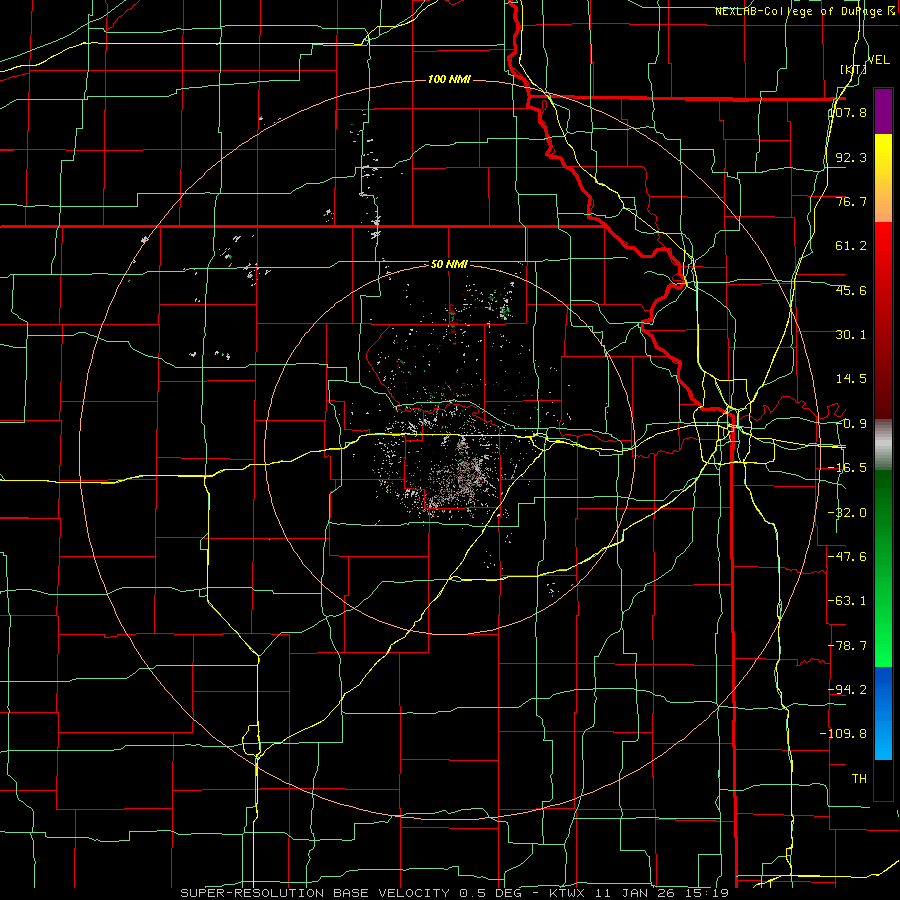The image size is (900, 900).
Task: Click the Super-Resolution Base Velocity caption
Action: coord(455,893)
